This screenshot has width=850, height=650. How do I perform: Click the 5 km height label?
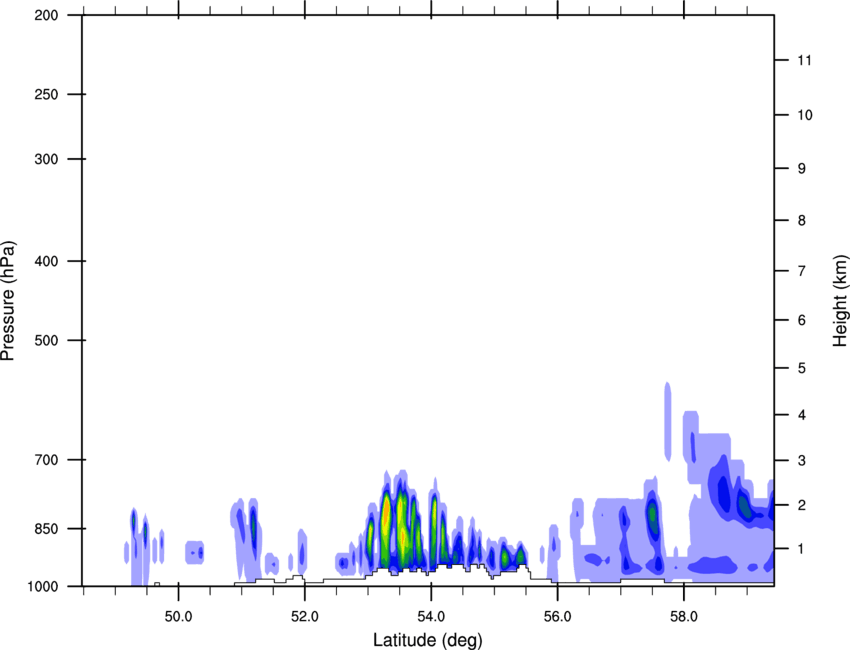(x=802, y=369)
